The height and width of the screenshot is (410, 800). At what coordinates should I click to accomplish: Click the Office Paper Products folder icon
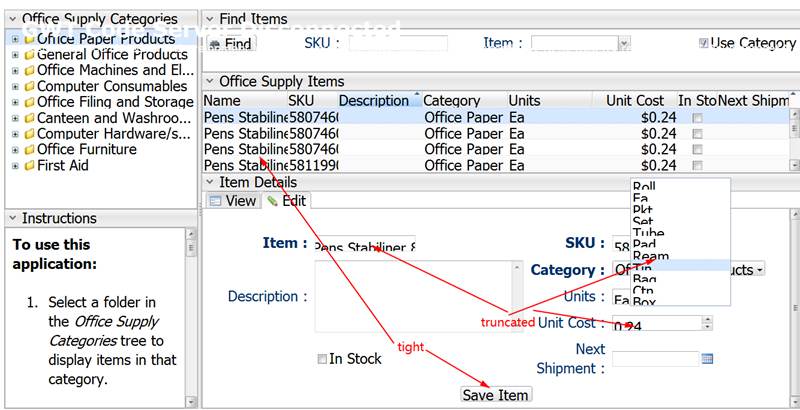[29, 39]
